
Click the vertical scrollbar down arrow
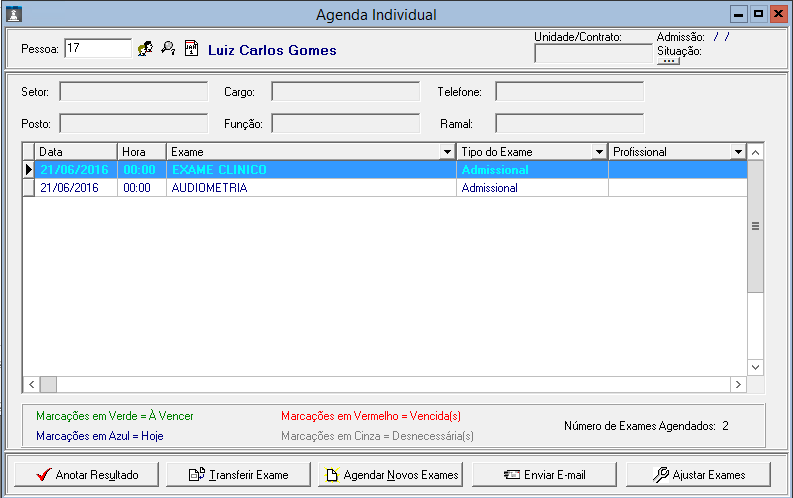(x=756, y=367)
